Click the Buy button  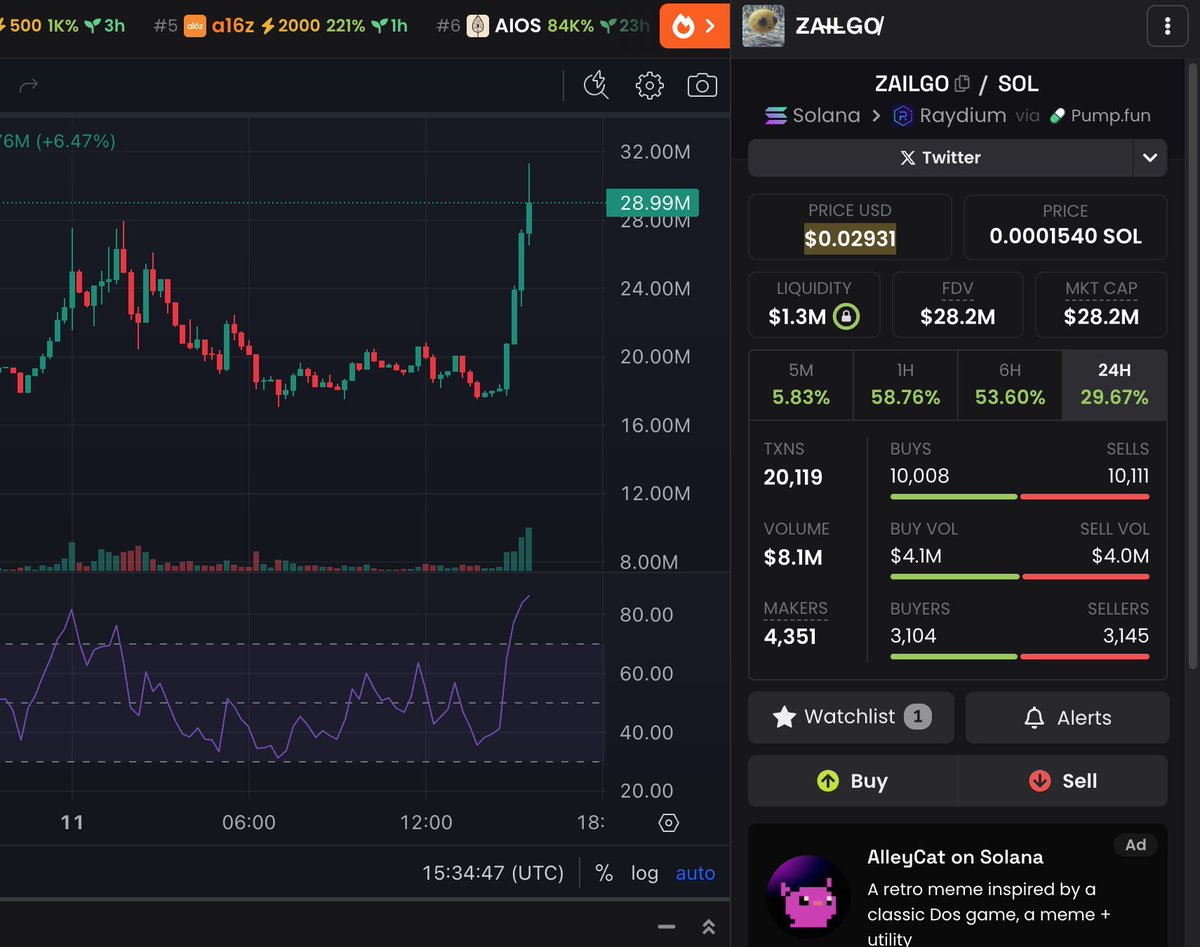[852, 781]
